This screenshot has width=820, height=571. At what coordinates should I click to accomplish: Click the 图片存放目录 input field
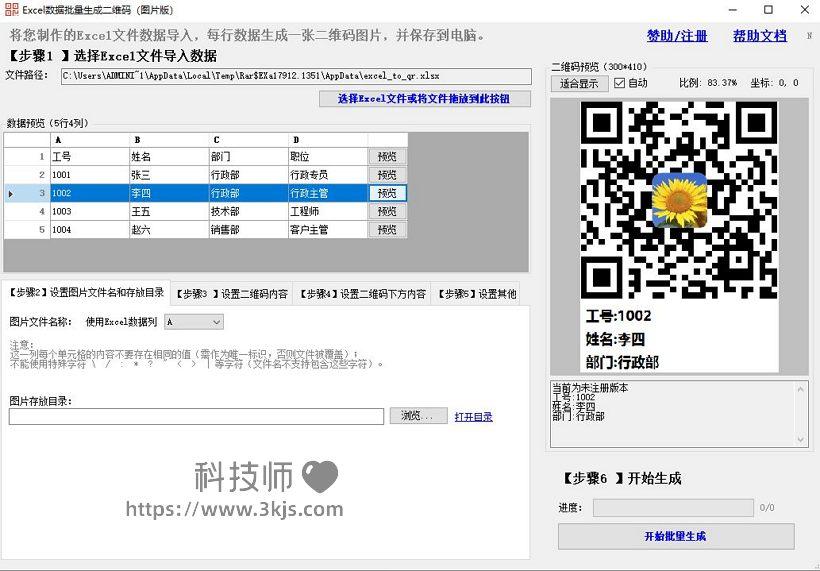point(196,416)
